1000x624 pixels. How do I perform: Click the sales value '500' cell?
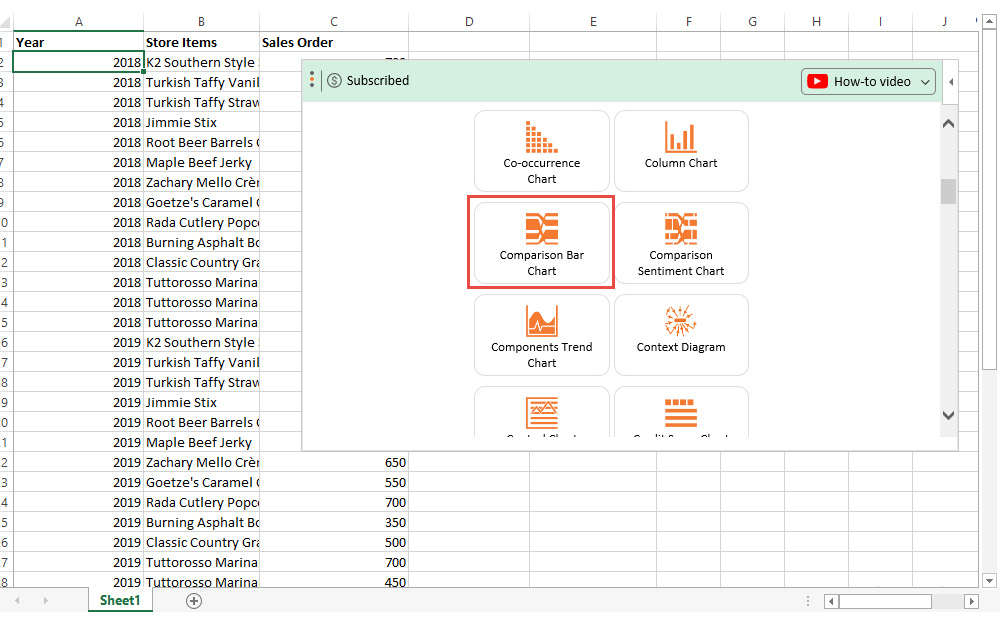click(334, 543)
